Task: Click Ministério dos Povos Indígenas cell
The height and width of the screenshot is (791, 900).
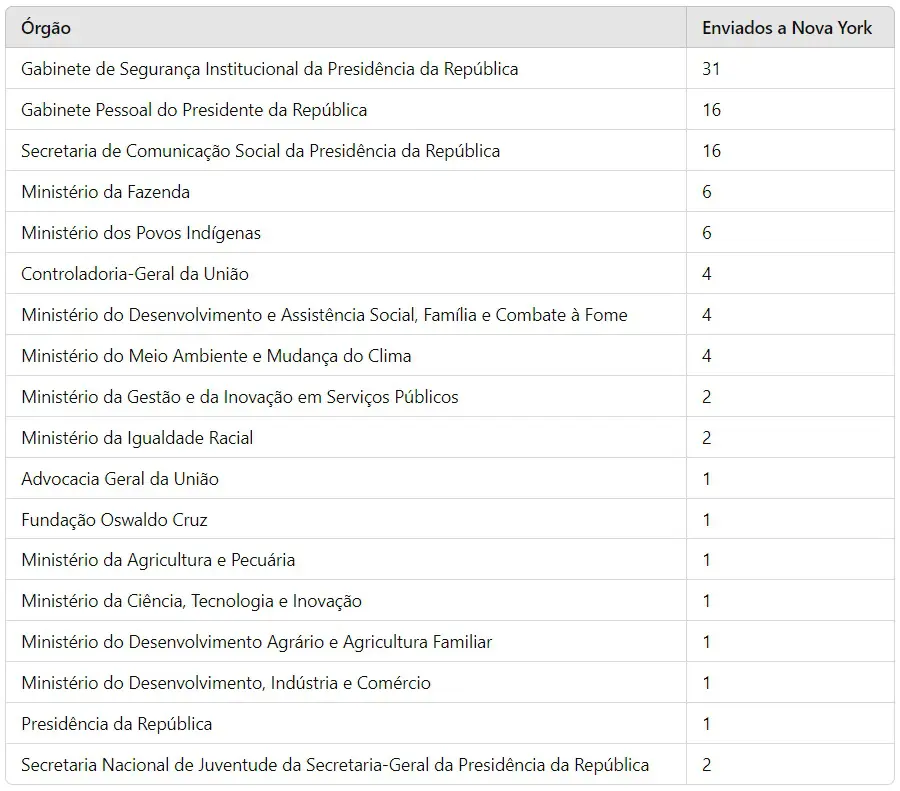Action: [x=346, y=232]
